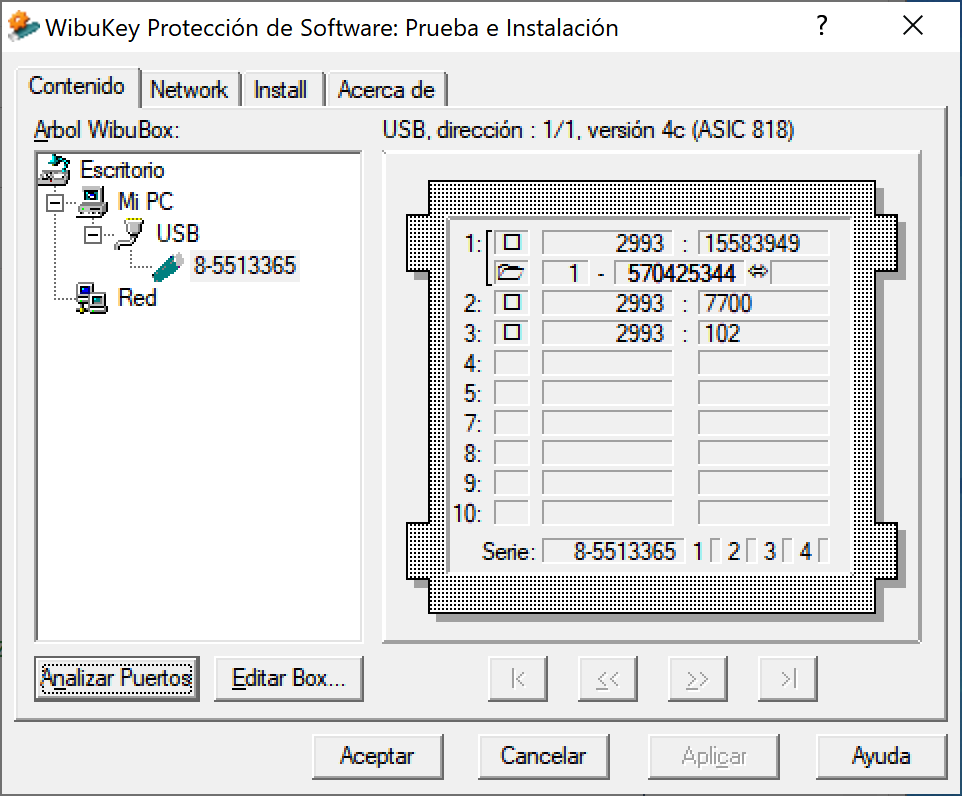Select the Mi PC tree label

pyautogui.click(x=145, y=202)
